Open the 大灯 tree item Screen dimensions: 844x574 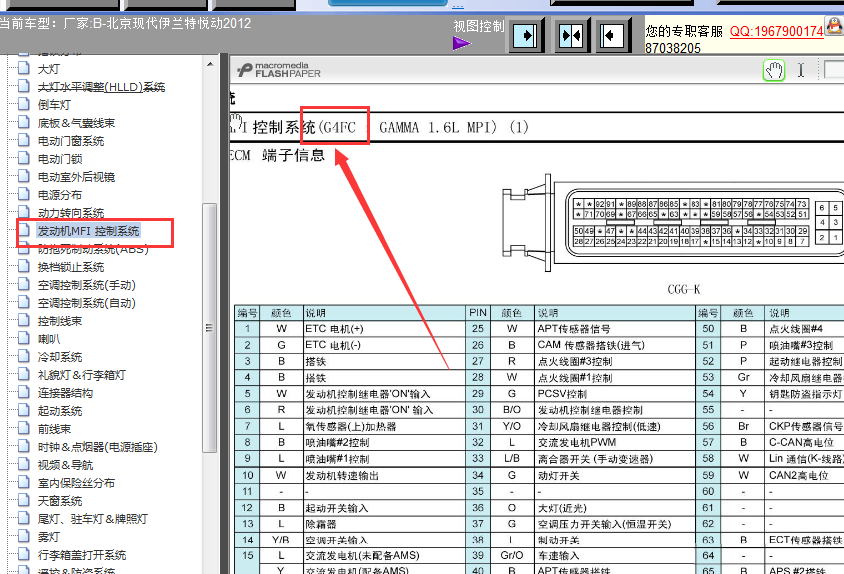tap(48, 69)
